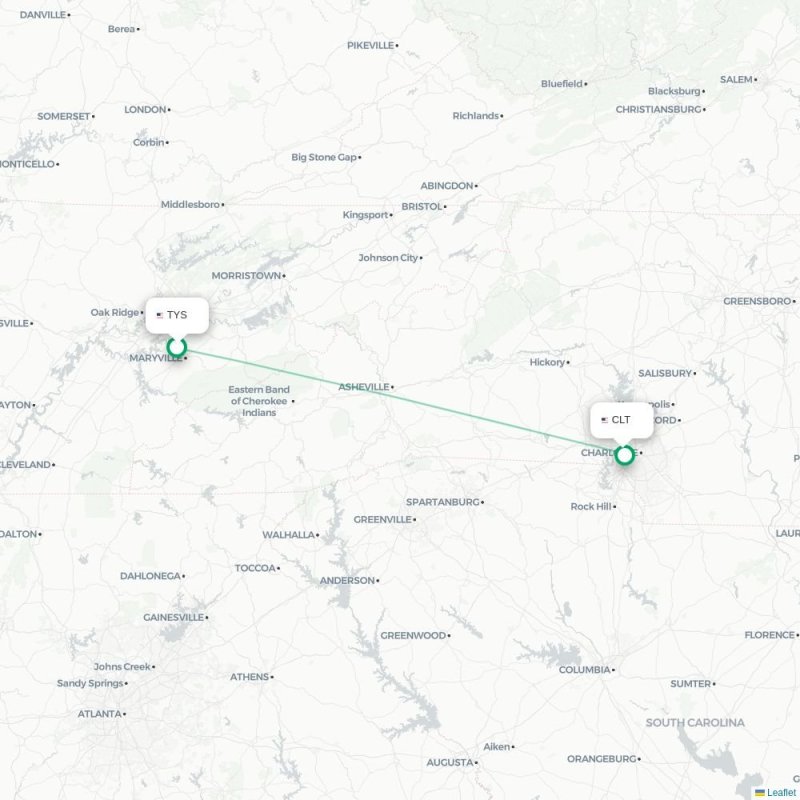This screenshot has width=800, height=800.
Task: Click the GREENSBORO city label
Action: (757, 301)
